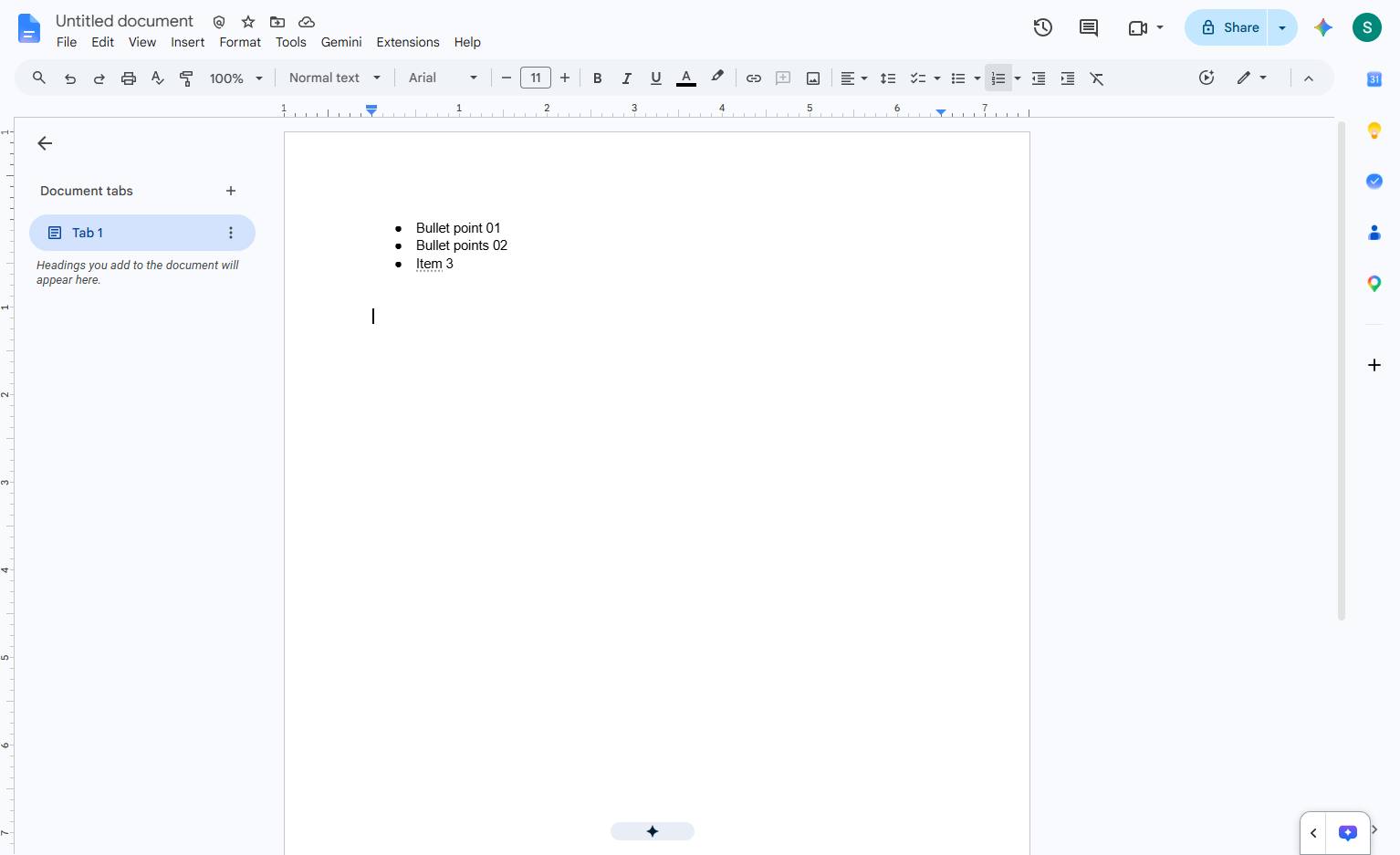Toggle the numbered list
This screenshot has height=855, width=1400.
point(998,78)
